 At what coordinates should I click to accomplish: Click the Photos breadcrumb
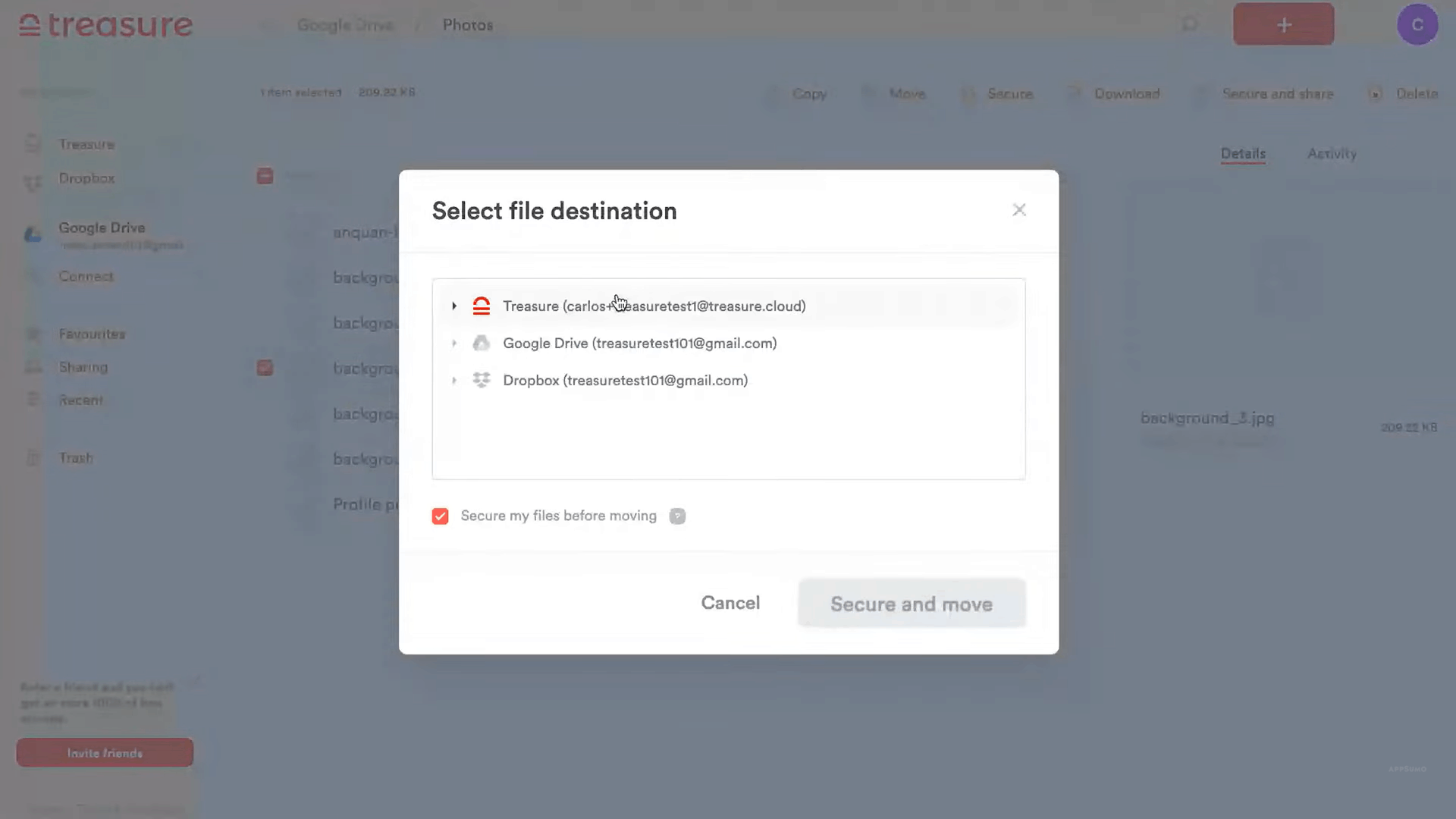468,25
